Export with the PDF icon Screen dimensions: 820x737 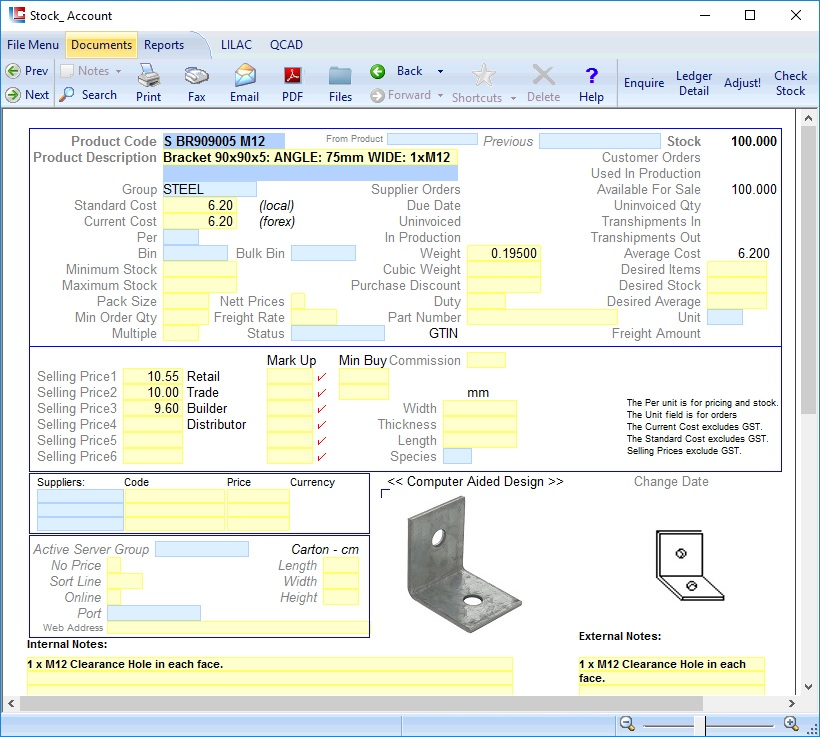tap(292, 76)
